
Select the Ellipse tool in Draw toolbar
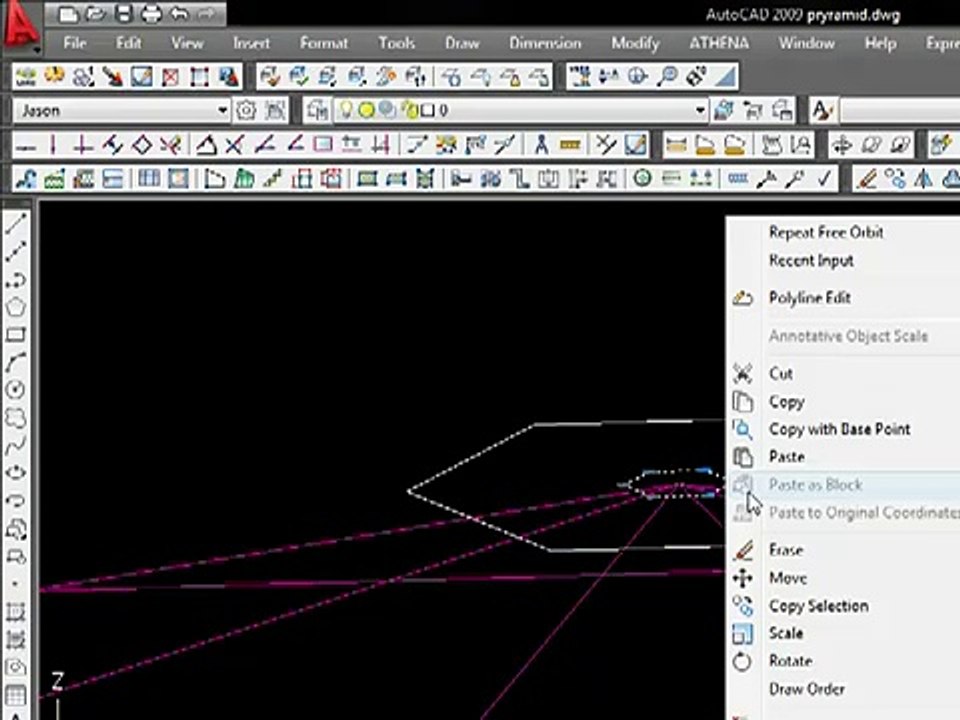coord(16,473)
